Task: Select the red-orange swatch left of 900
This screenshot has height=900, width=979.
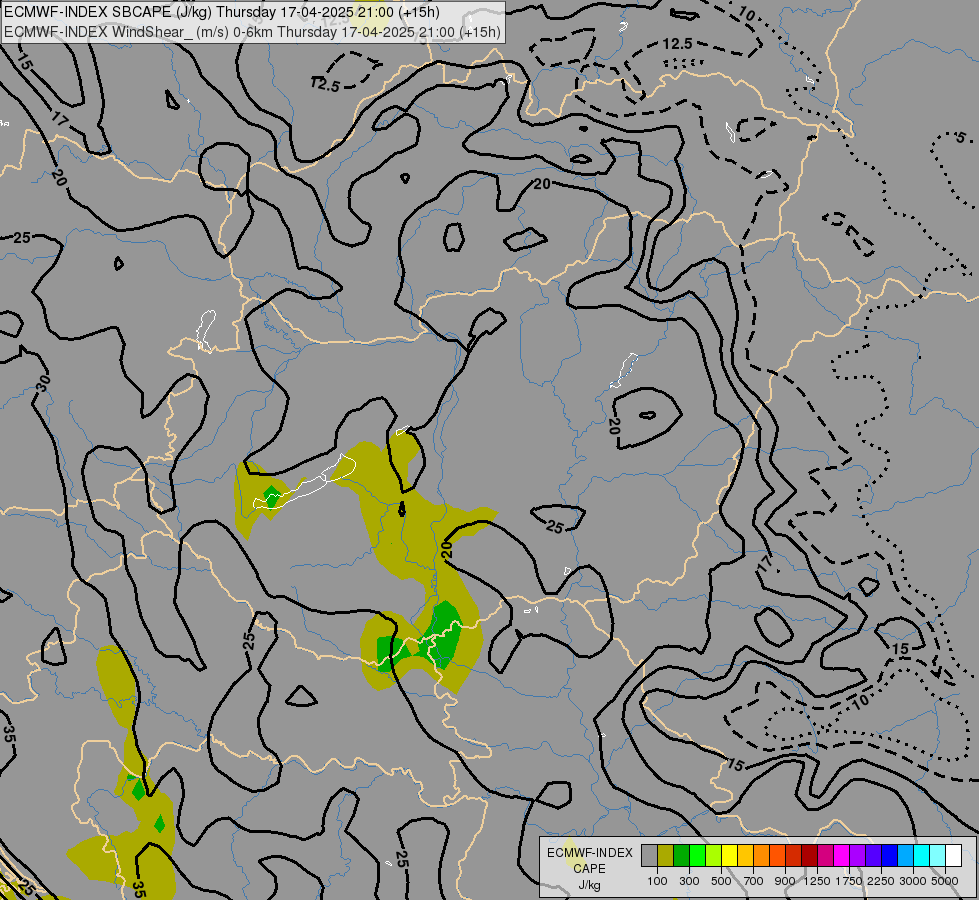Action: pos(778,855)
